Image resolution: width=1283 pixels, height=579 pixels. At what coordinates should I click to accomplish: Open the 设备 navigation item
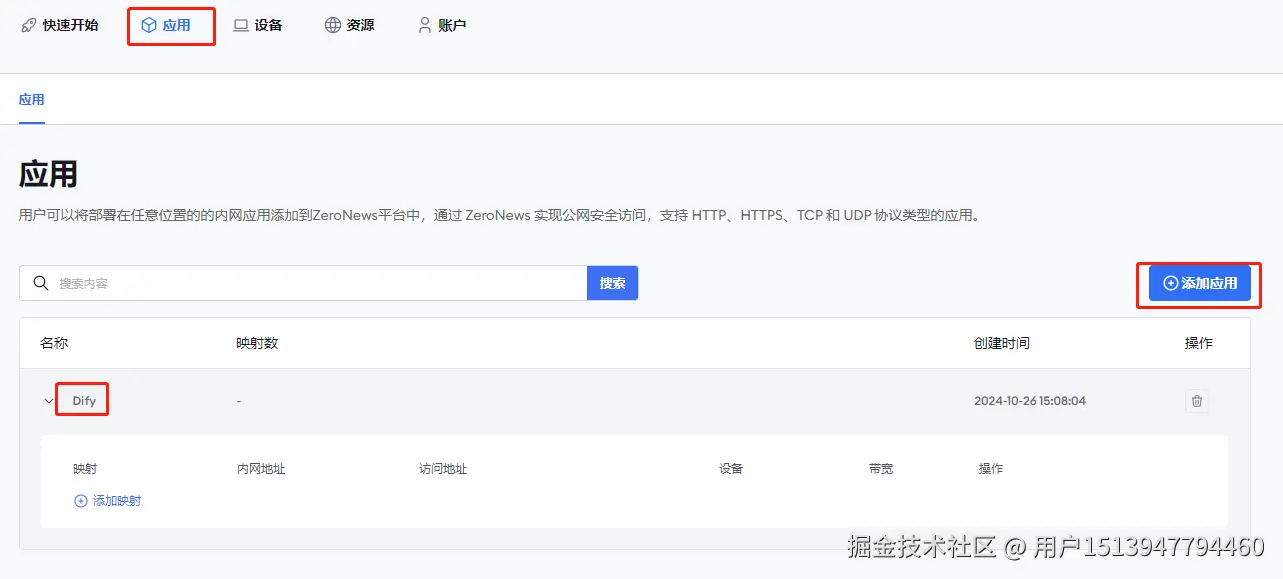258,25
